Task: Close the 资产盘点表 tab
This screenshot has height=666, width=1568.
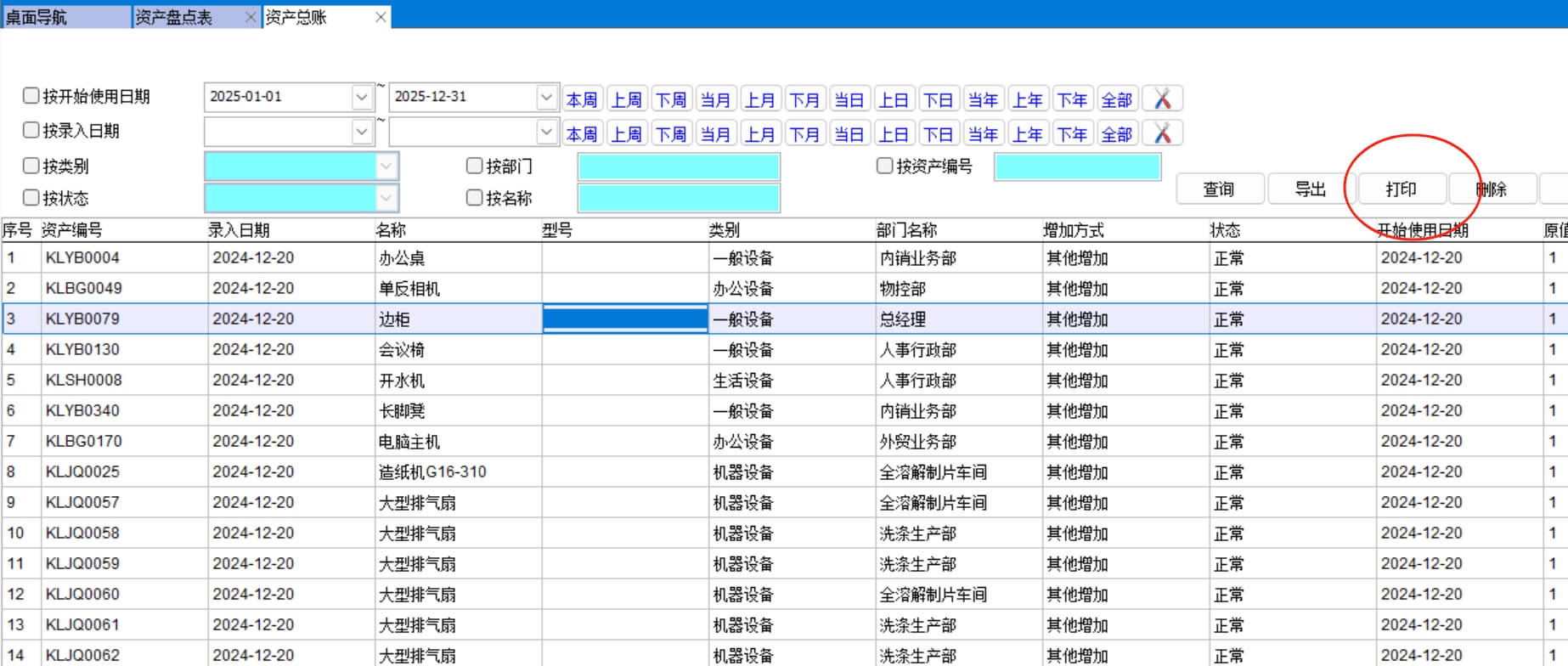Action: pyautogui.click(x=250, y=17)
